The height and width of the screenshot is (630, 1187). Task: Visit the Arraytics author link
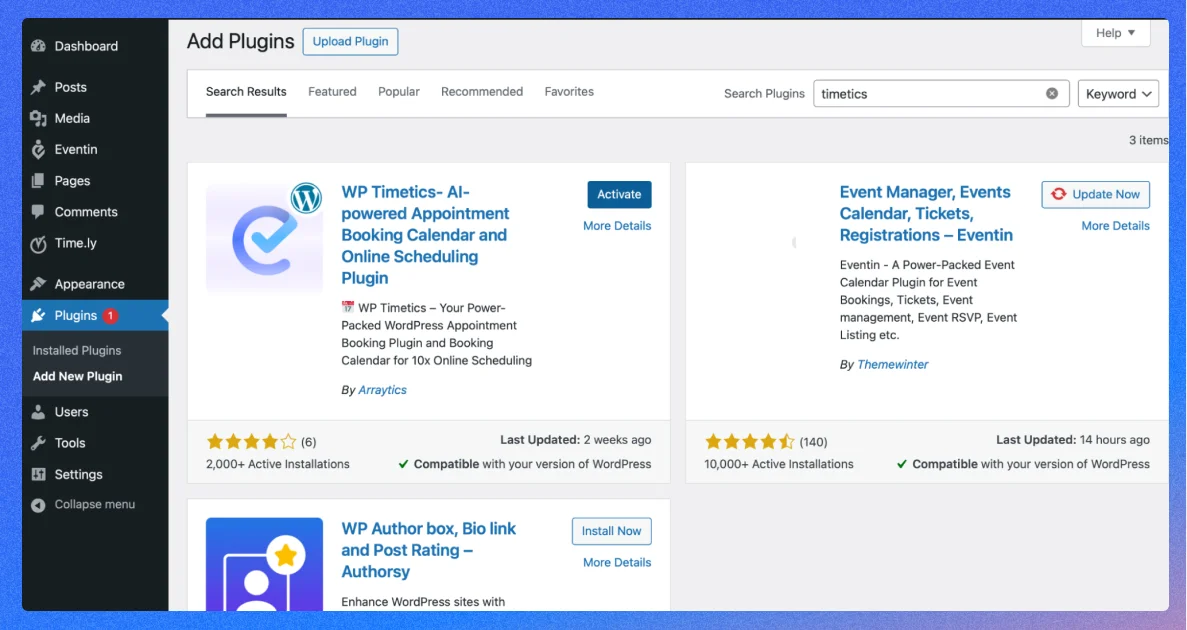click(382, 390)
